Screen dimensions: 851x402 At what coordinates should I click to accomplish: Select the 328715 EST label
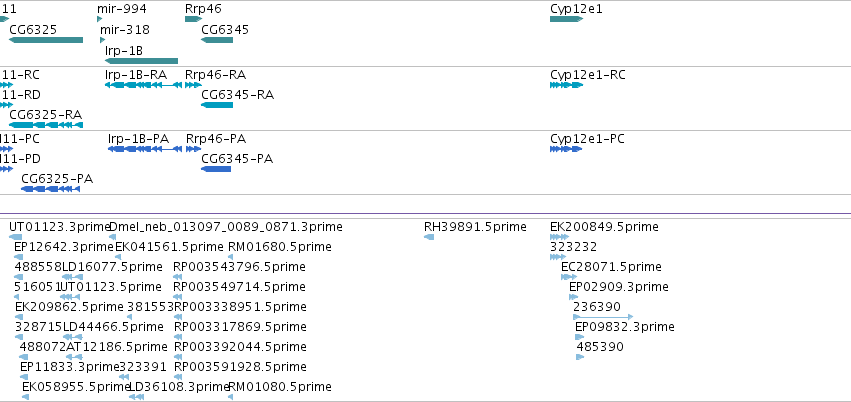[39, 327]
